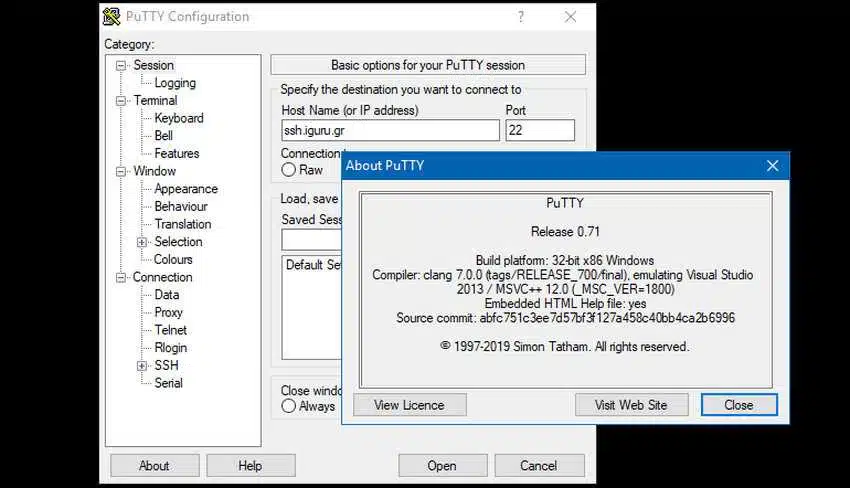Click the Source commit hash line
Screen dimensions: 850x488
tap(565, 318)
